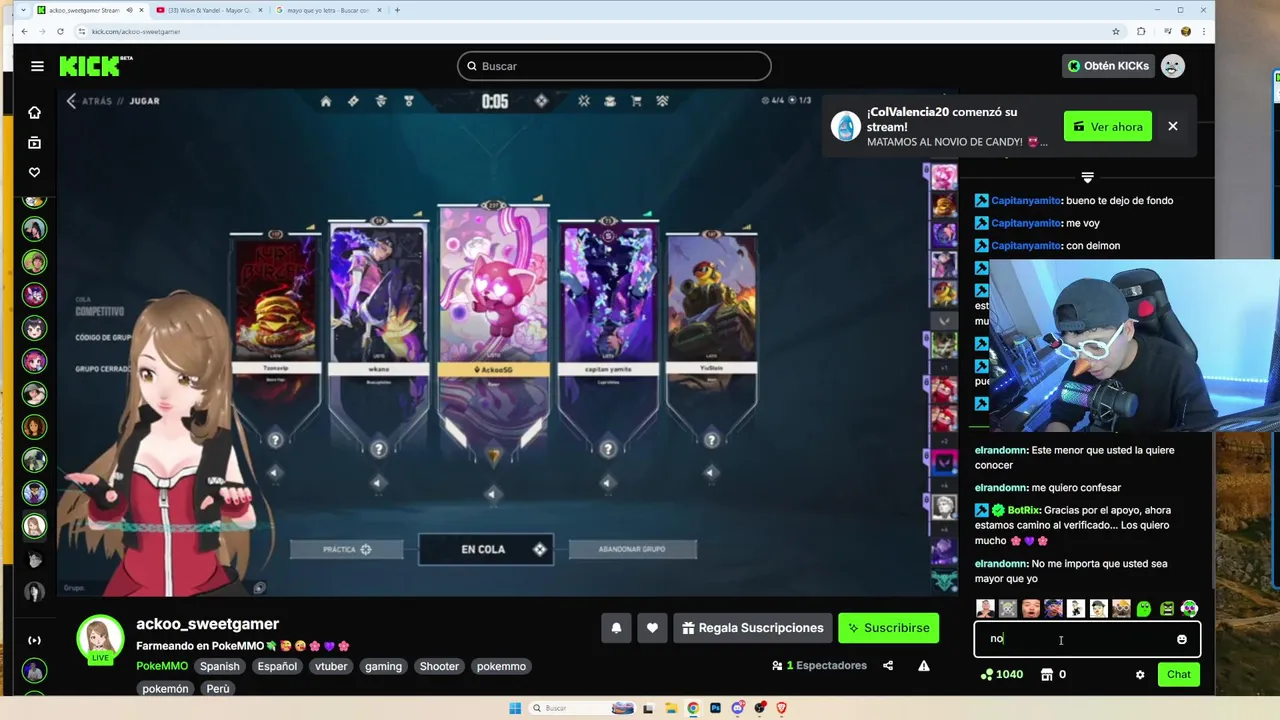1280x720 pixels.
Task: Open the Kick shop icon beside 0
Action: click(1047, 675)
